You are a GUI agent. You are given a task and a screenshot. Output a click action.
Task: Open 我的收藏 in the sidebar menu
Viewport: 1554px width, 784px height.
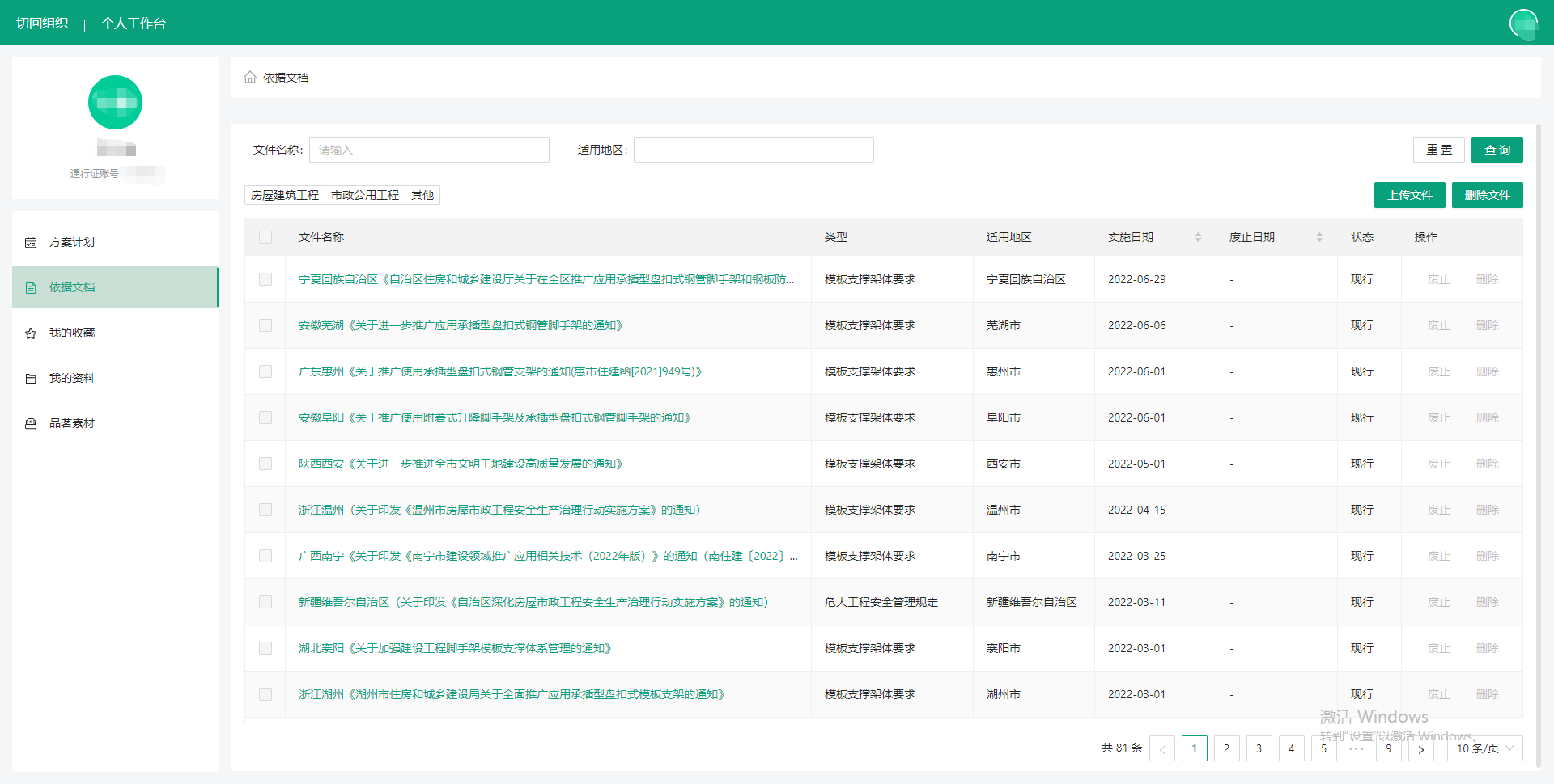(115, 333)
